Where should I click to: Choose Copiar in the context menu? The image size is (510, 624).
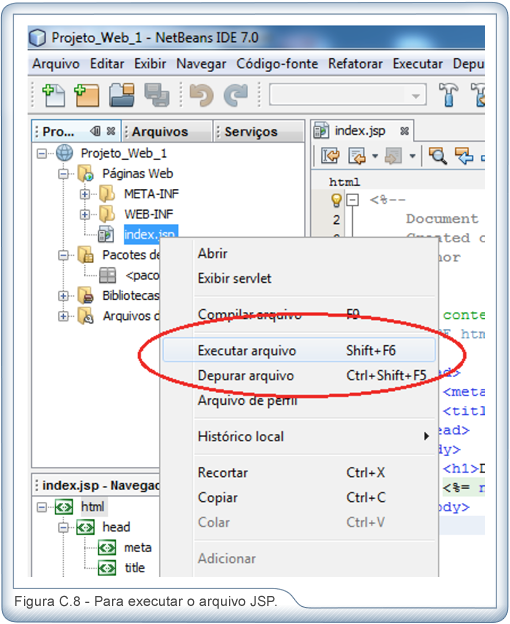pyautogui.click(x=299, y=497)
